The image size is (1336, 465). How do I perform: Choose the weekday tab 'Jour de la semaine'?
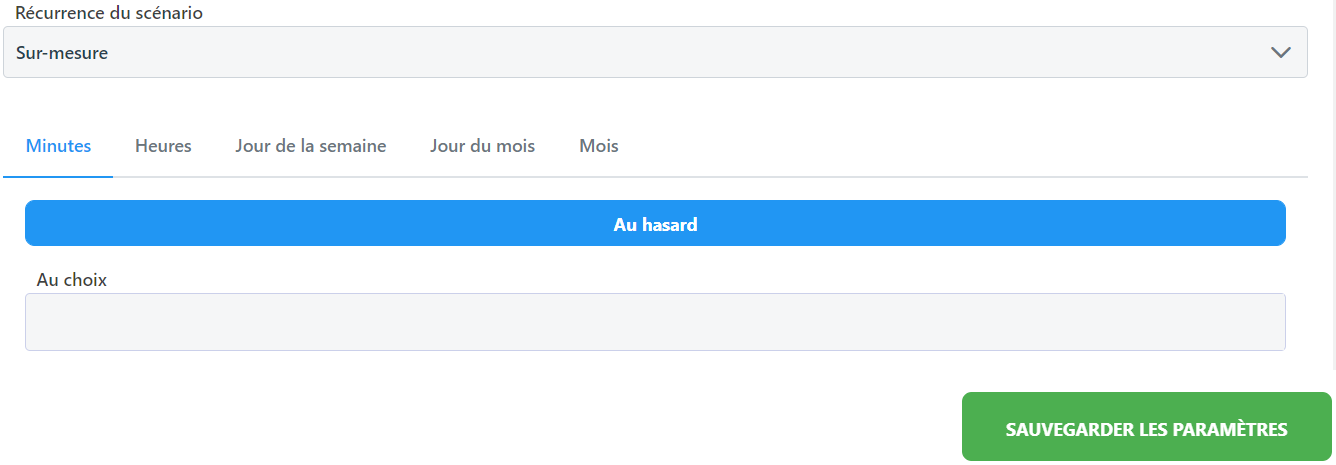tap(310, 146)
